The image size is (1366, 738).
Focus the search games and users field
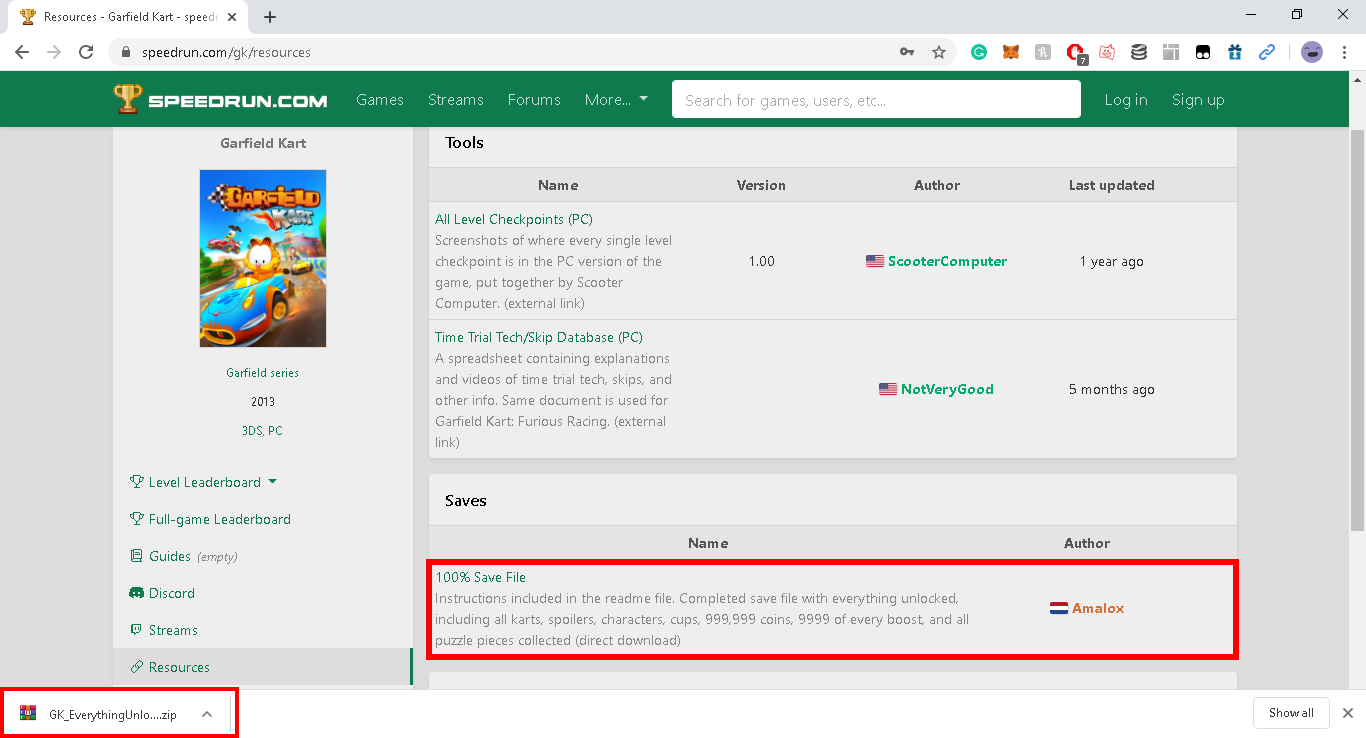coord(876,99)
